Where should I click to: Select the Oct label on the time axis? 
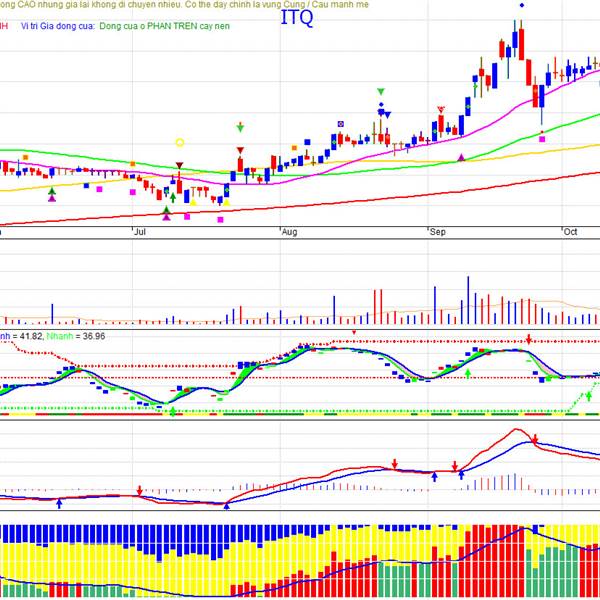tap(570, 232)
